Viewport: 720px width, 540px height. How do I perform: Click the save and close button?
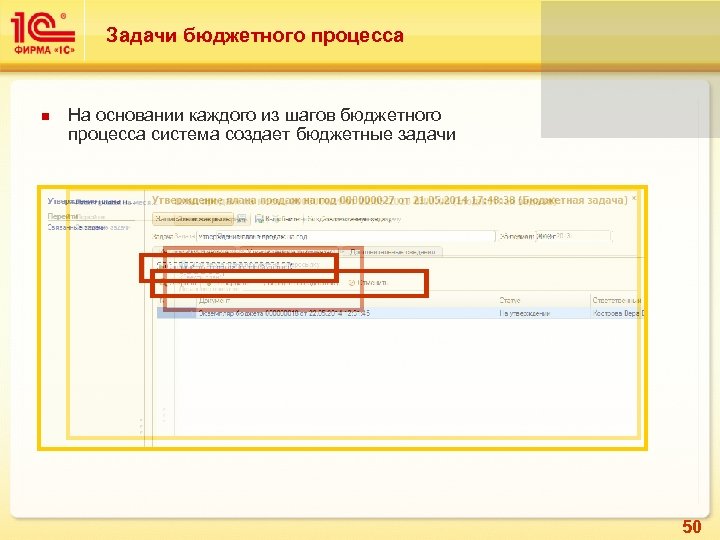(x=193, y=219)
